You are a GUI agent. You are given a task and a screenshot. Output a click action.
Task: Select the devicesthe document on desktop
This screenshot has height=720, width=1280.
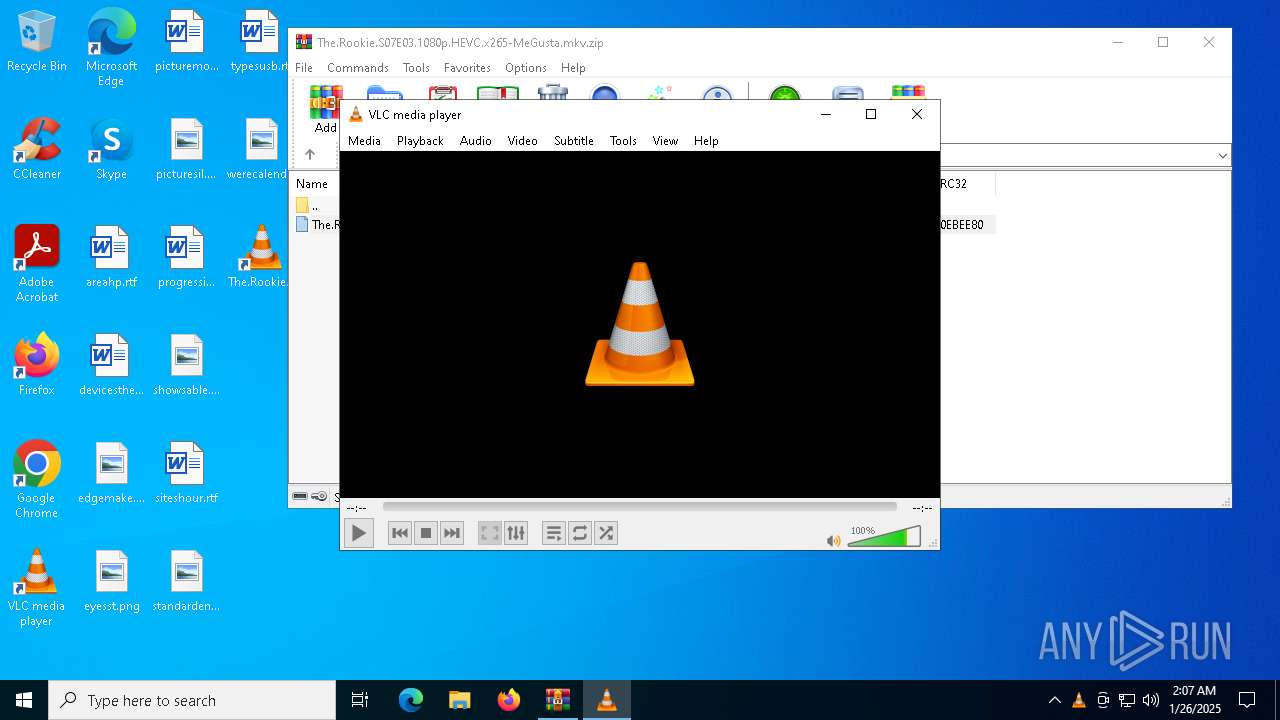click(x=111, y=365)
